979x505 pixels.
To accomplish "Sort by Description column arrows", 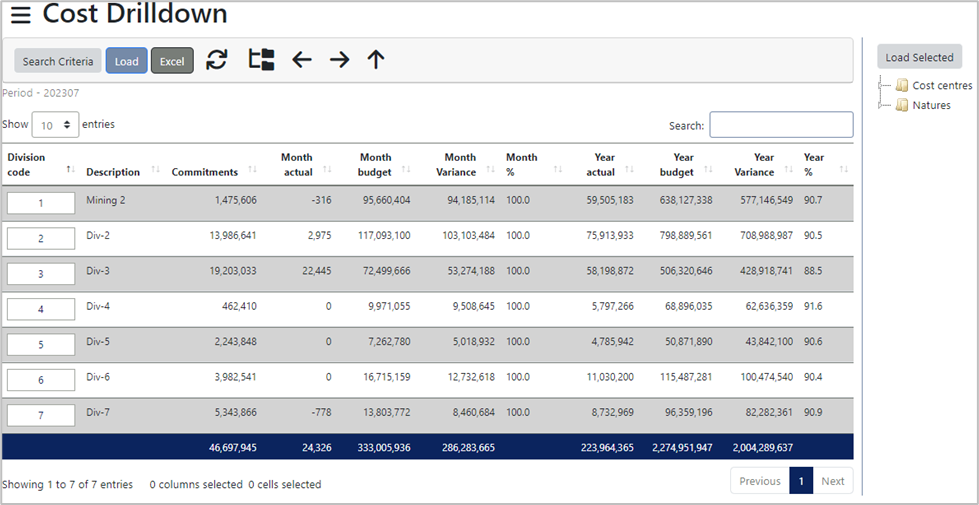I will pyautogui.click(x=156, y=170).
